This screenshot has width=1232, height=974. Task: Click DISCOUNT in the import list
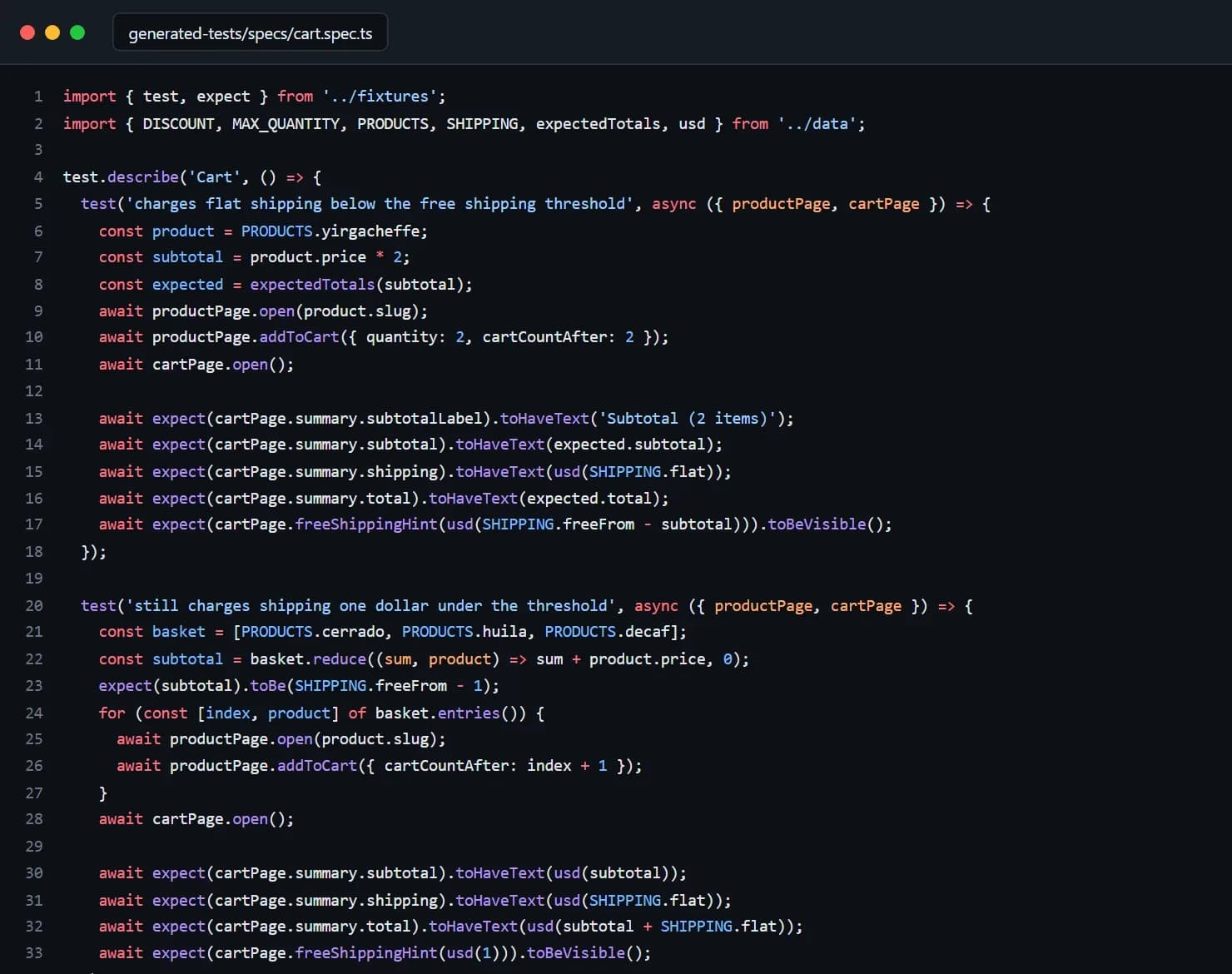coord(178,124)
